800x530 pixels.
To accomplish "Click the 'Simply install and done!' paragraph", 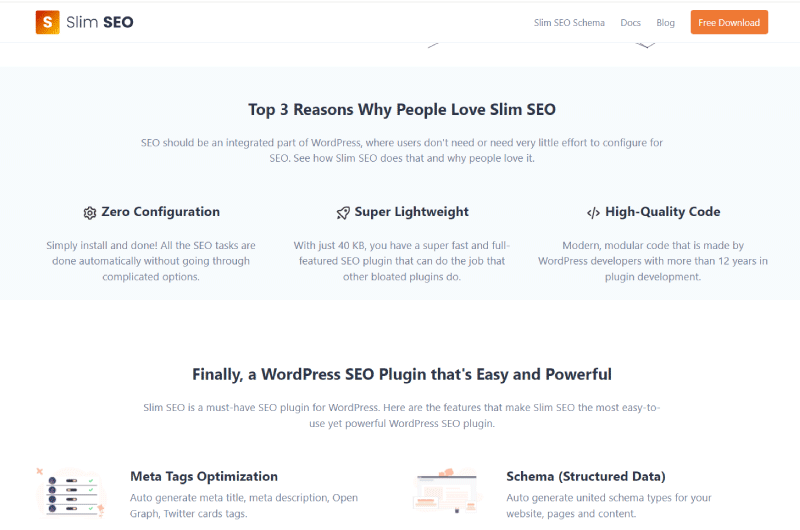I will pyautogui.click(x=151, y=261).
